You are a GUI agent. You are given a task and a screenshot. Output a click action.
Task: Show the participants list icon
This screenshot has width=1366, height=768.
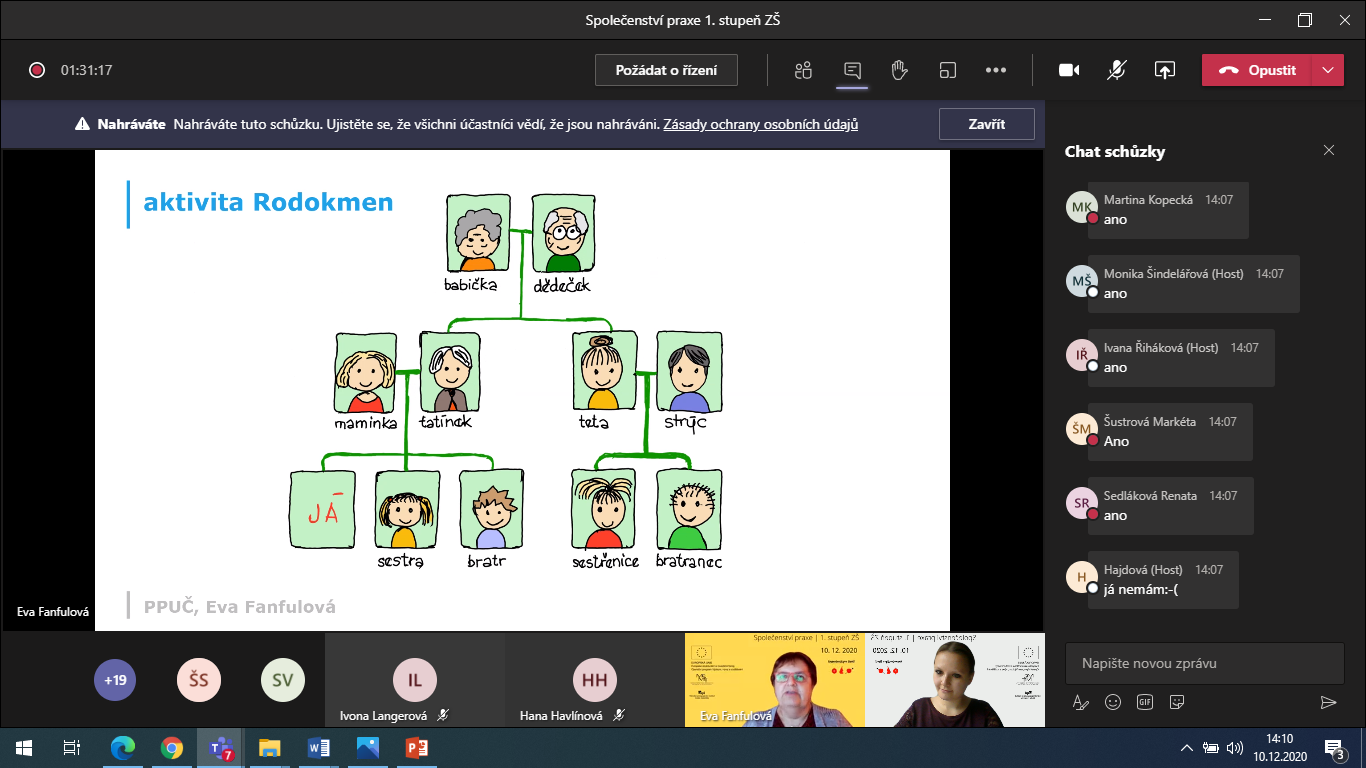pos(803,70)
